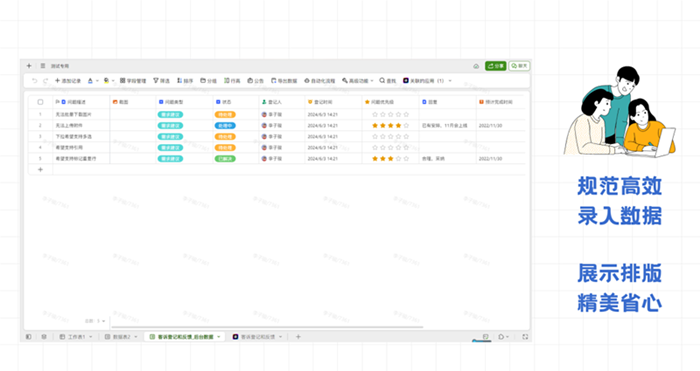Image resolution: width=700 pixels, height=371 pixels.
Task: Open the font color letter A tool
Action: 90,81
